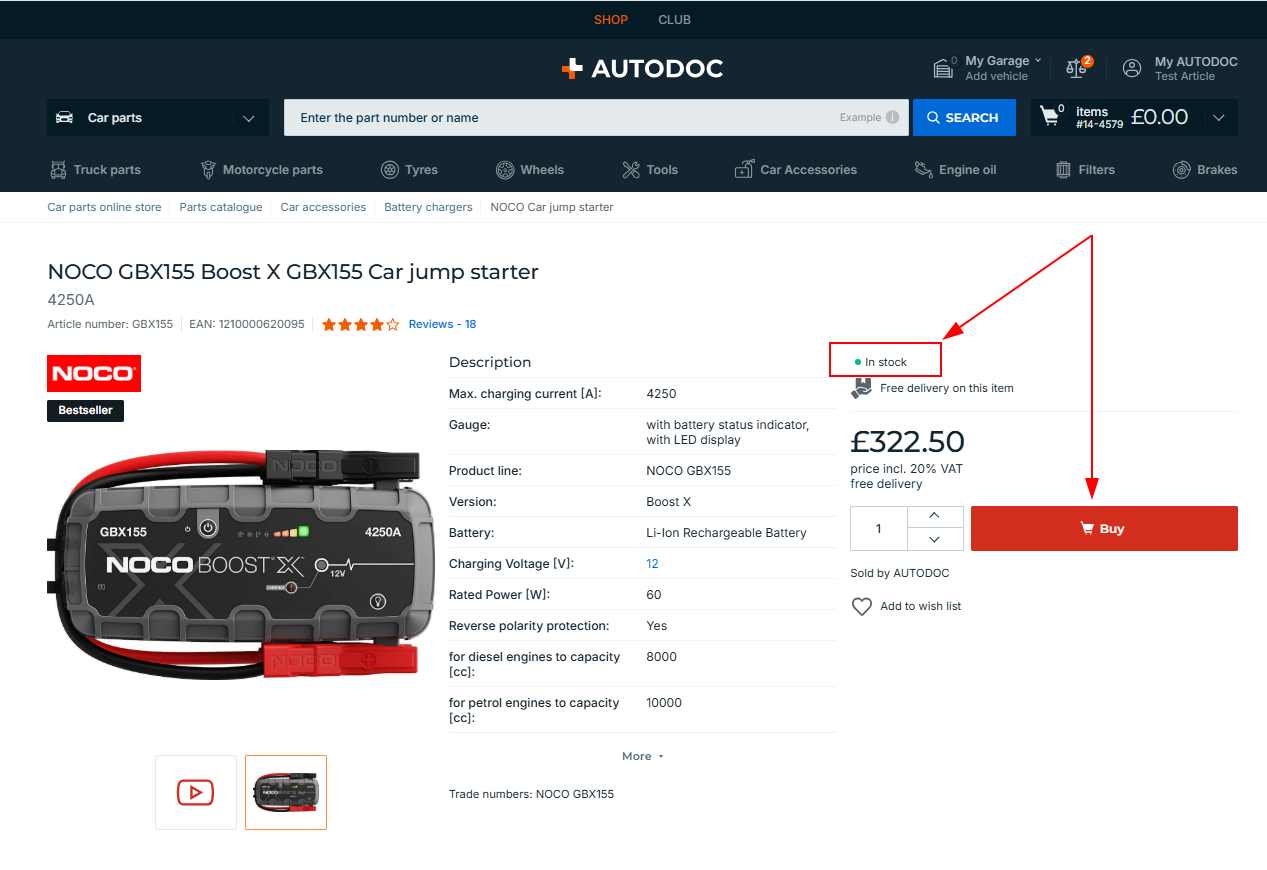Expand the cart dropdown chevron
Screen dimensions: 1267x870
pyautogui.click(x=1218, y=118)
